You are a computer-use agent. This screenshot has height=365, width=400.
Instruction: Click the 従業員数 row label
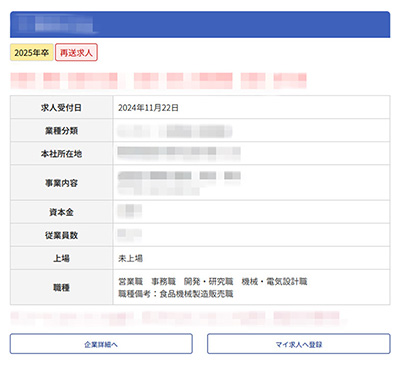61,235
